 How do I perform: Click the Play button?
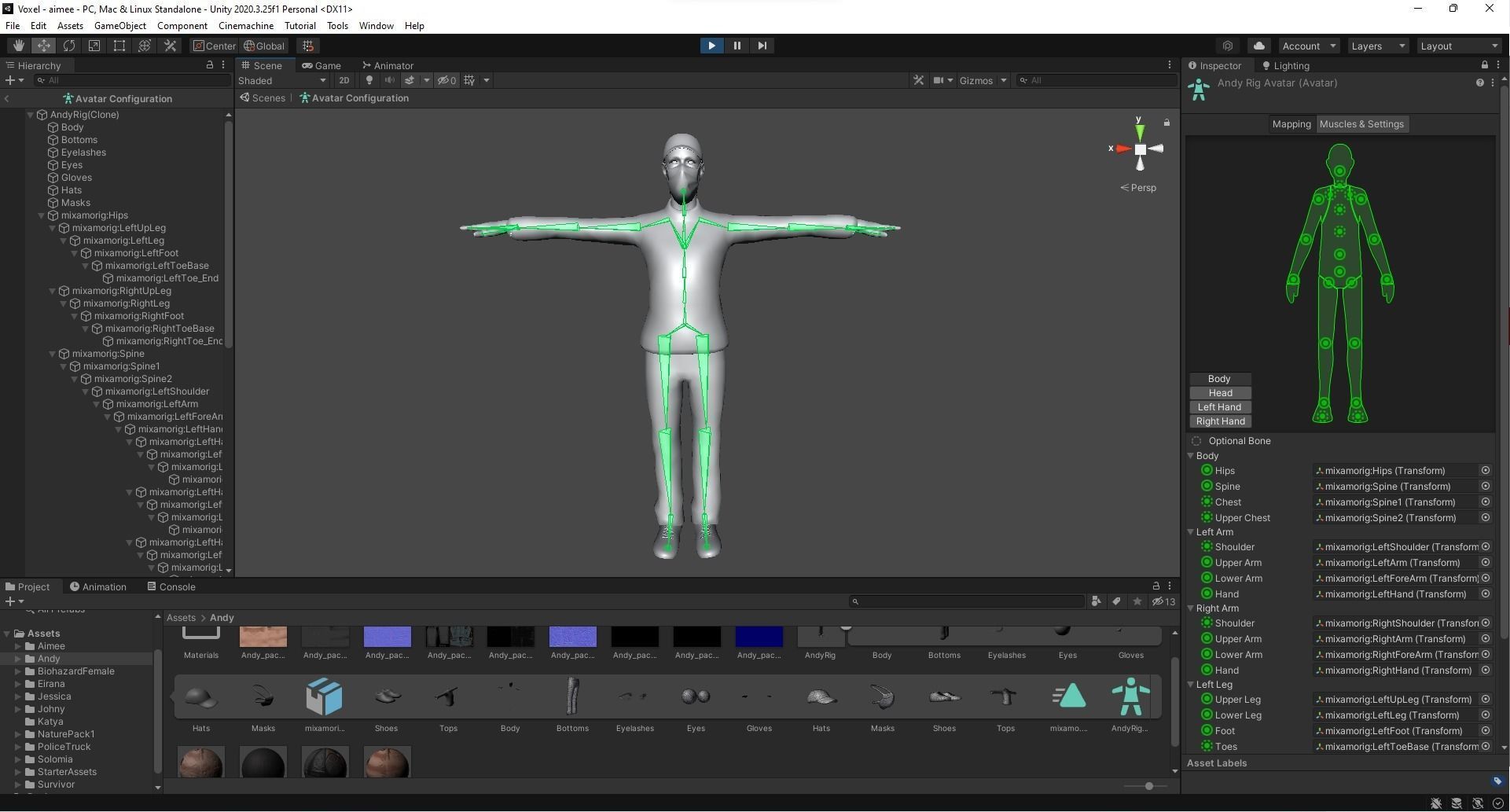point(711,46)
